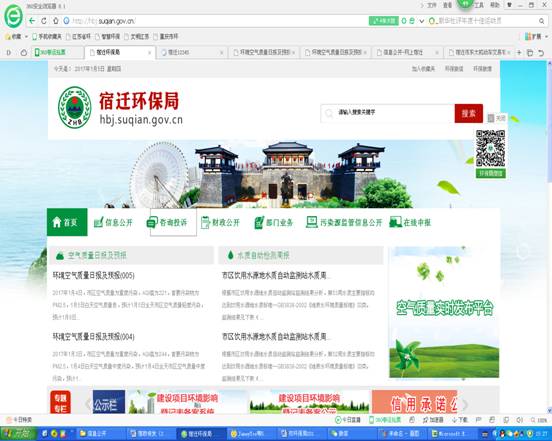Open the 公示栏 blue banner
The width and height of the screenshot is (552, 441).
click(109, 402)
